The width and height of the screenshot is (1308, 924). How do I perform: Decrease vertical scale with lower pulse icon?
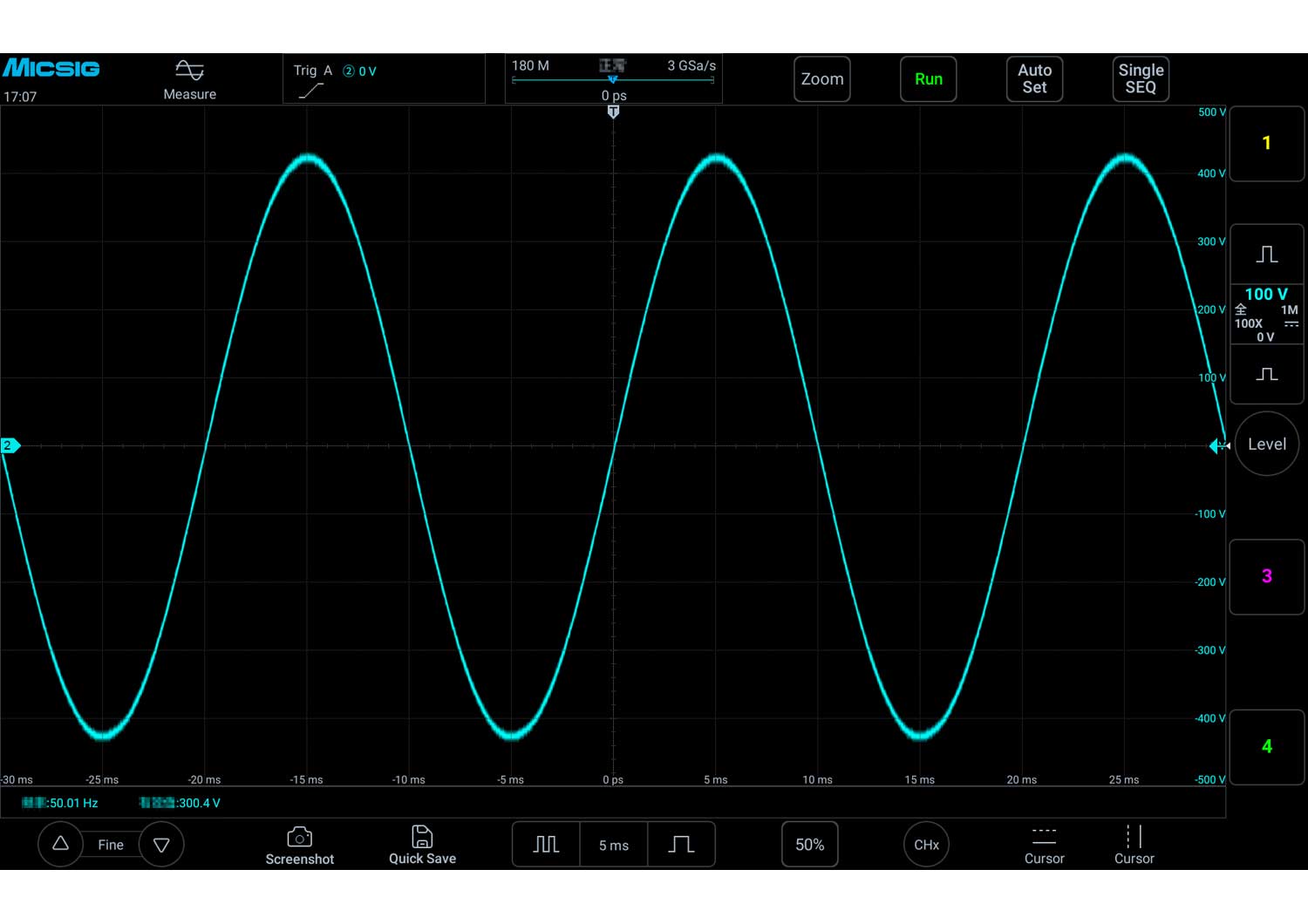1267,374
